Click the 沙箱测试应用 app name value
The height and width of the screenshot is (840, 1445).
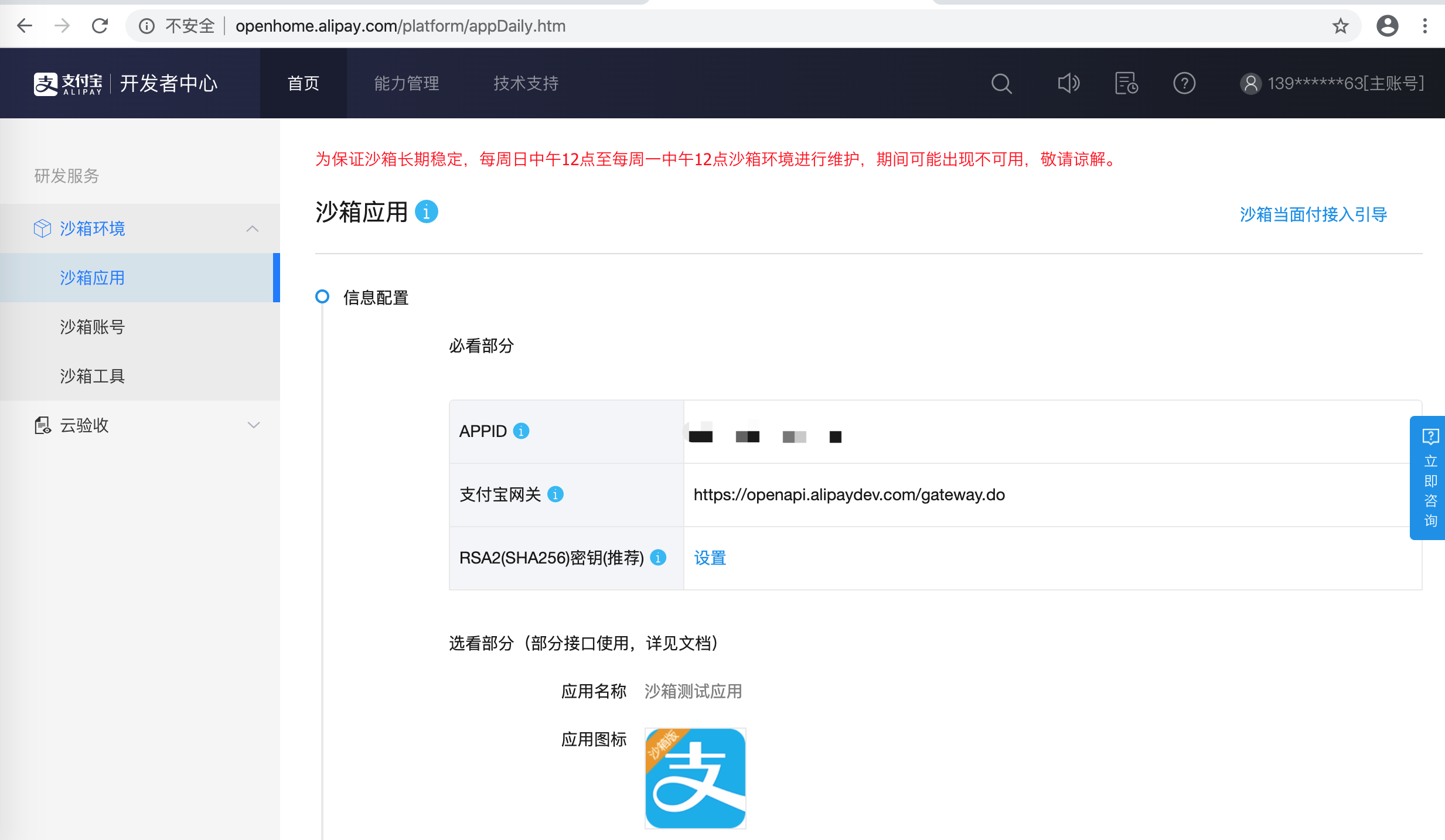tap(693, 691)
